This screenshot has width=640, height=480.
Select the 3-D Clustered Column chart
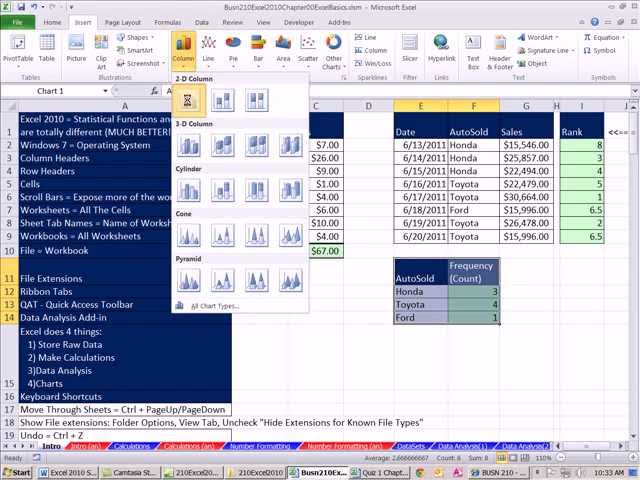(x=189, y=145)
